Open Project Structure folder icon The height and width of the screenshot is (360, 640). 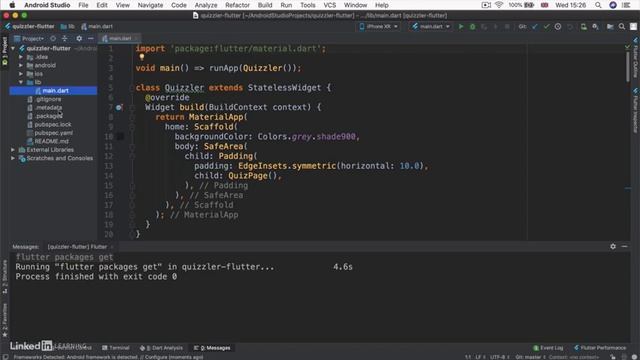610,27
